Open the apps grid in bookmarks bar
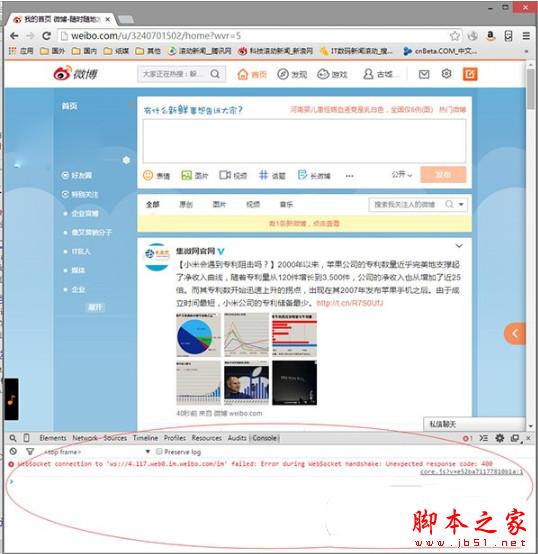The height and width of the screenshot is (554, 538). 12,51
